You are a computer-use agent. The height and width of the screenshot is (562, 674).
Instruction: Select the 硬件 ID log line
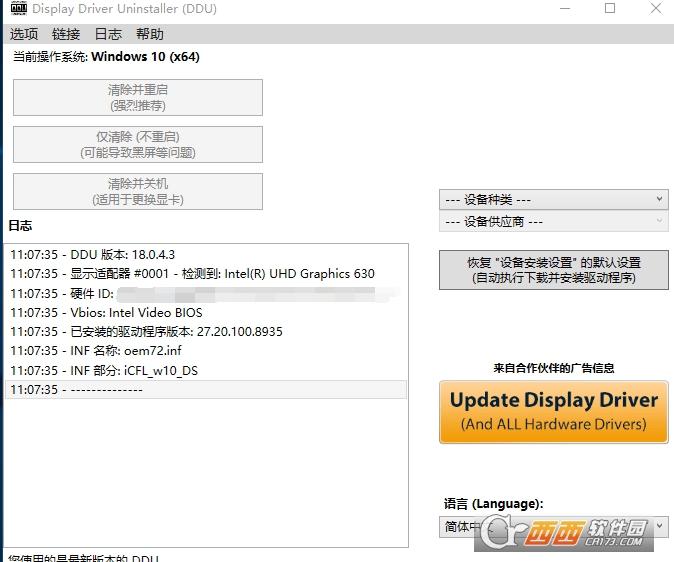pyautogui.click(x=205, y=294)
